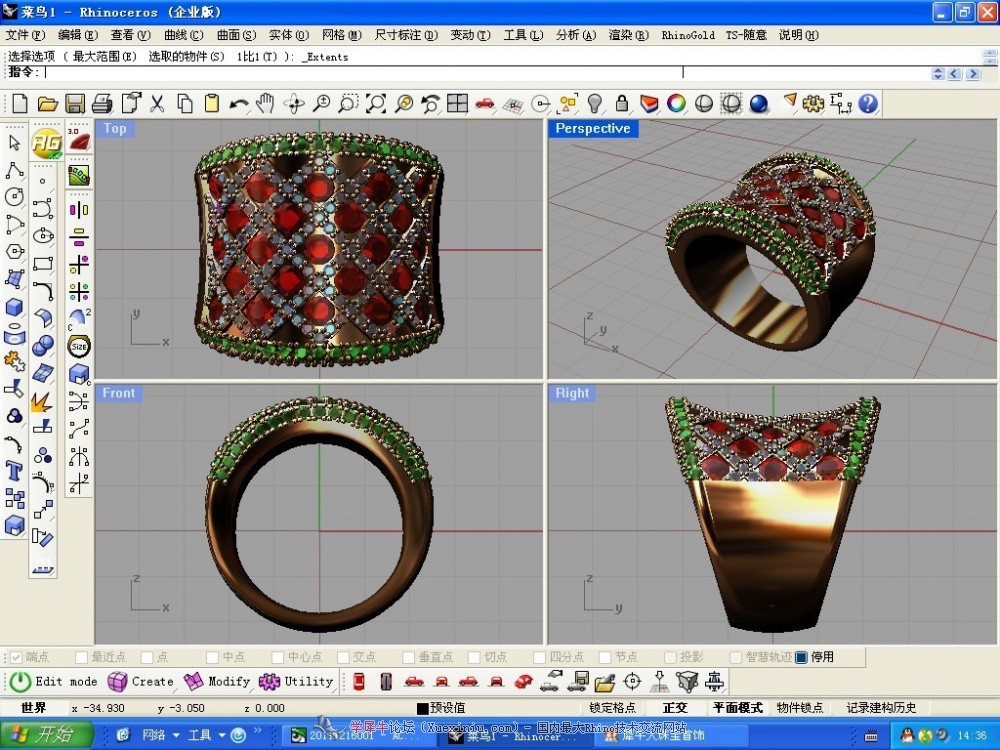
Task: Expand hidden quick launch items with » chevron
Action: click(x=258, y=731)
